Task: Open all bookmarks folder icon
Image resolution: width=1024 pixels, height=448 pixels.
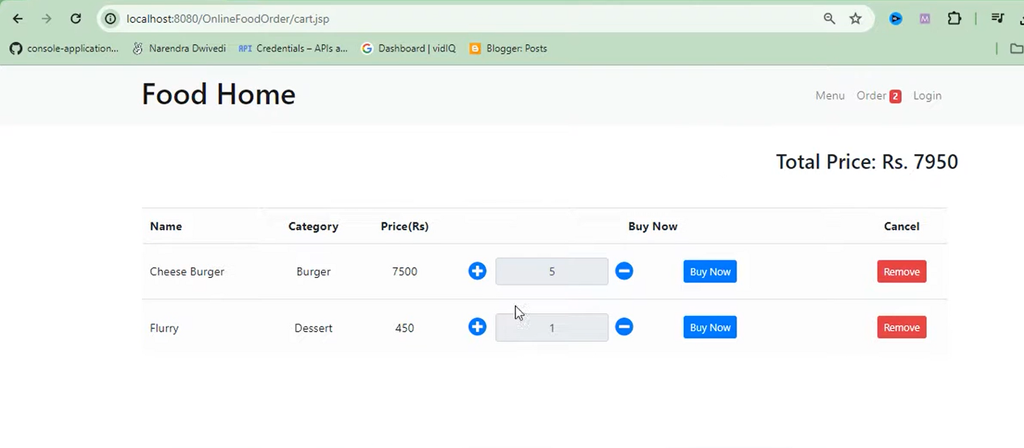Action: pyautogui.click(x=1017, y=48)
